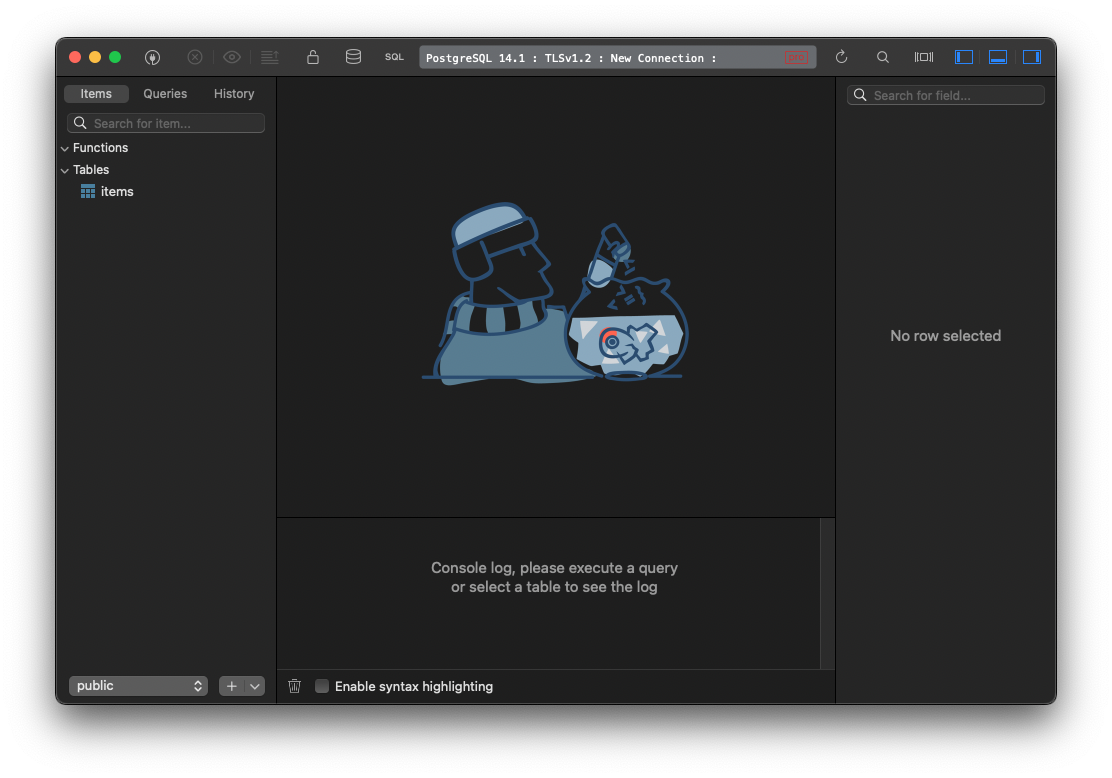Click the yellow minimize window button
1112x778 pixels.
(95, 57)
